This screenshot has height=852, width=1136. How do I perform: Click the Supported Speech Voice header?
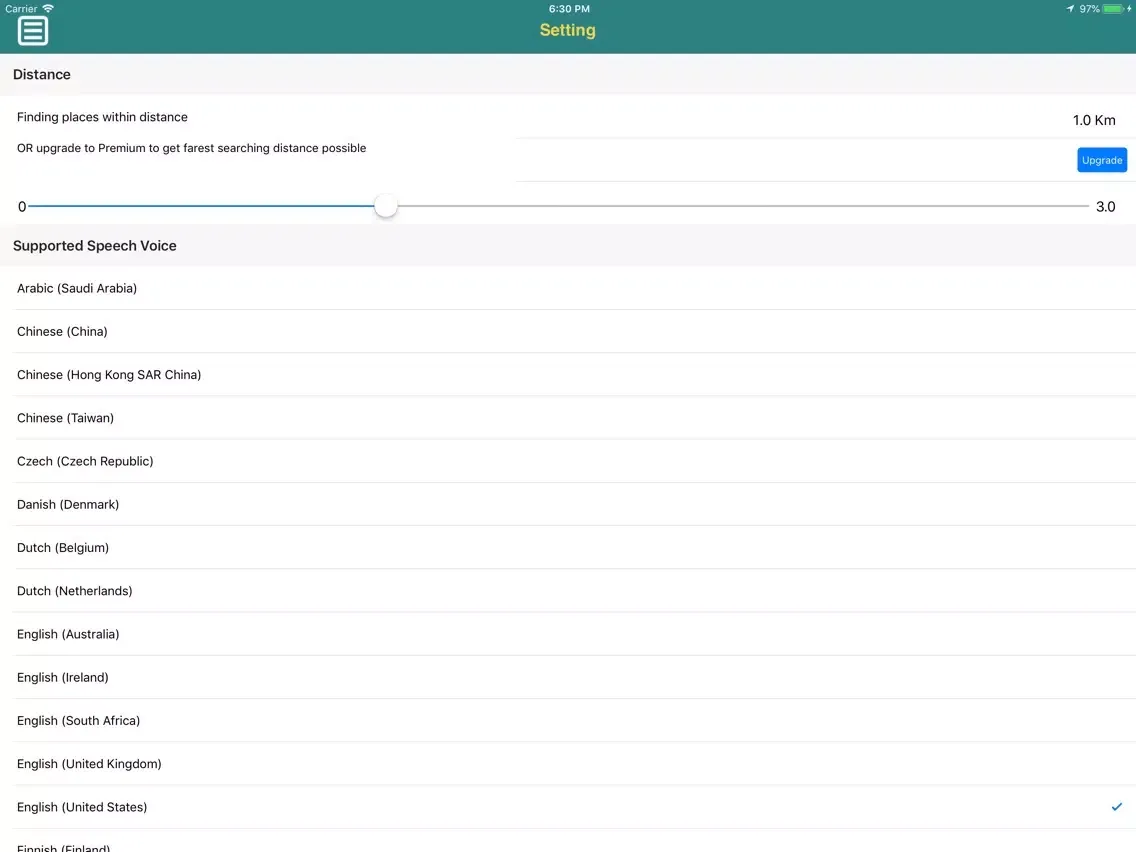95,246
